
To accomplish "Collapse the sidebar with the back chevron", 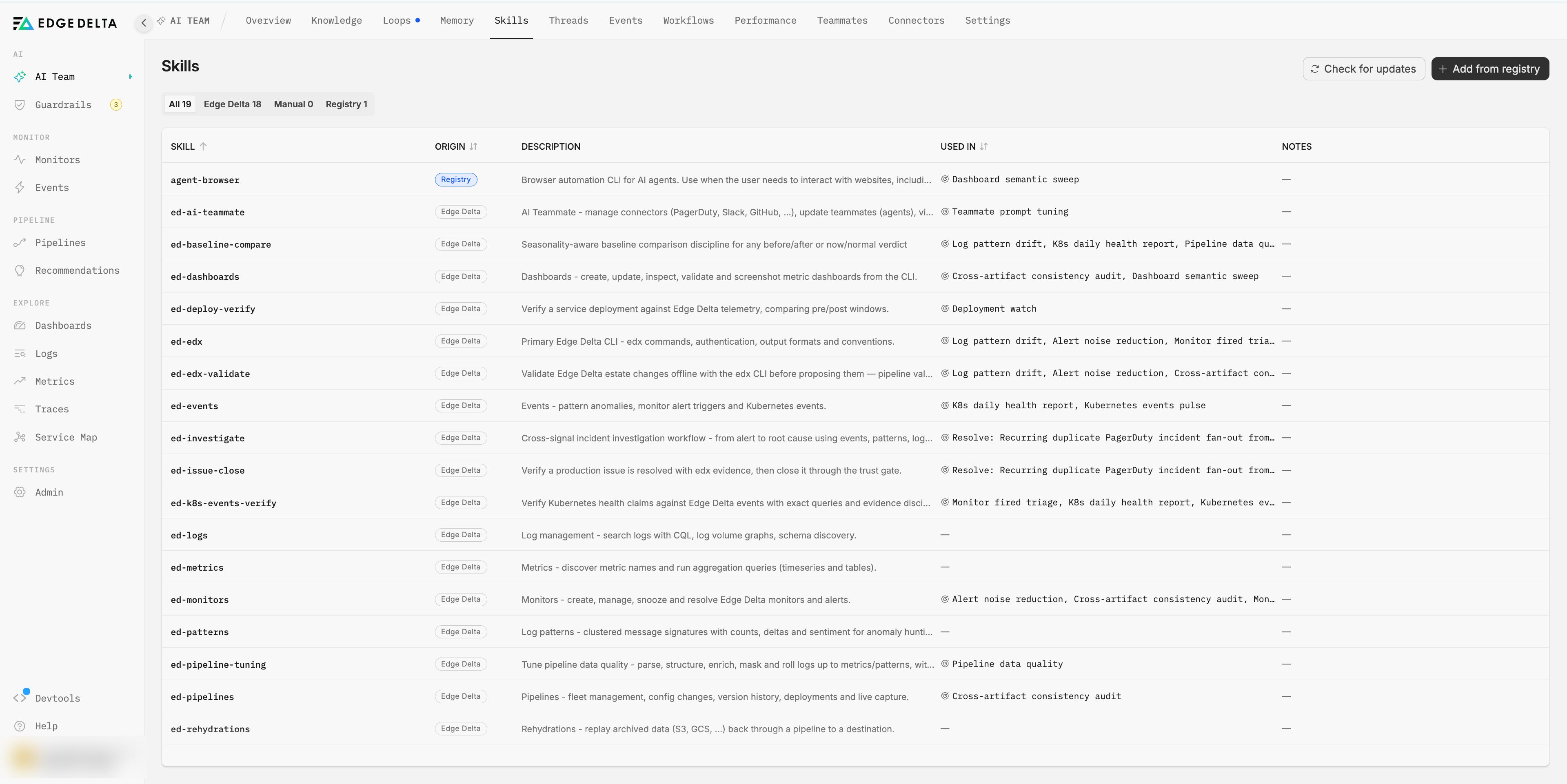I will pos(144,23).
